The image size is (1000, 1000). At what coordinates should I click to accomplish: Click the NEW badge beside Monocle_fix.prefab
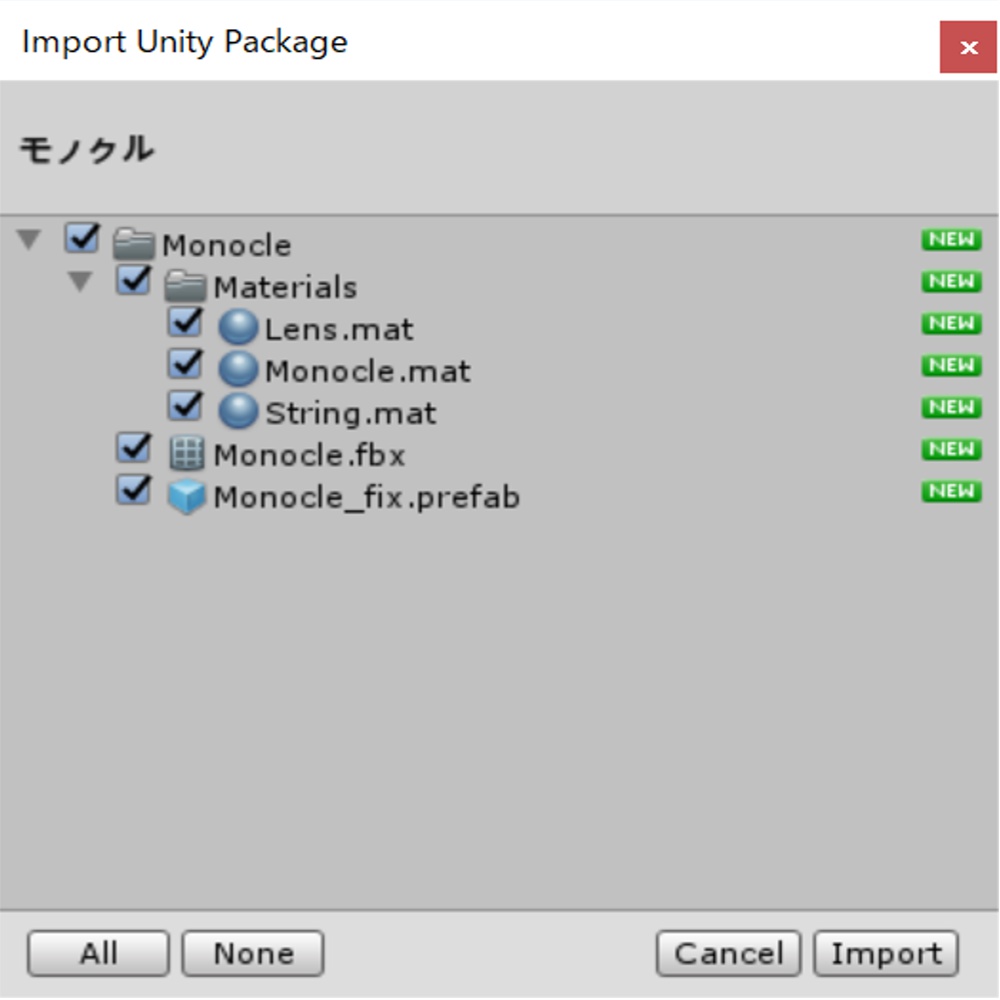click(951, 491)
